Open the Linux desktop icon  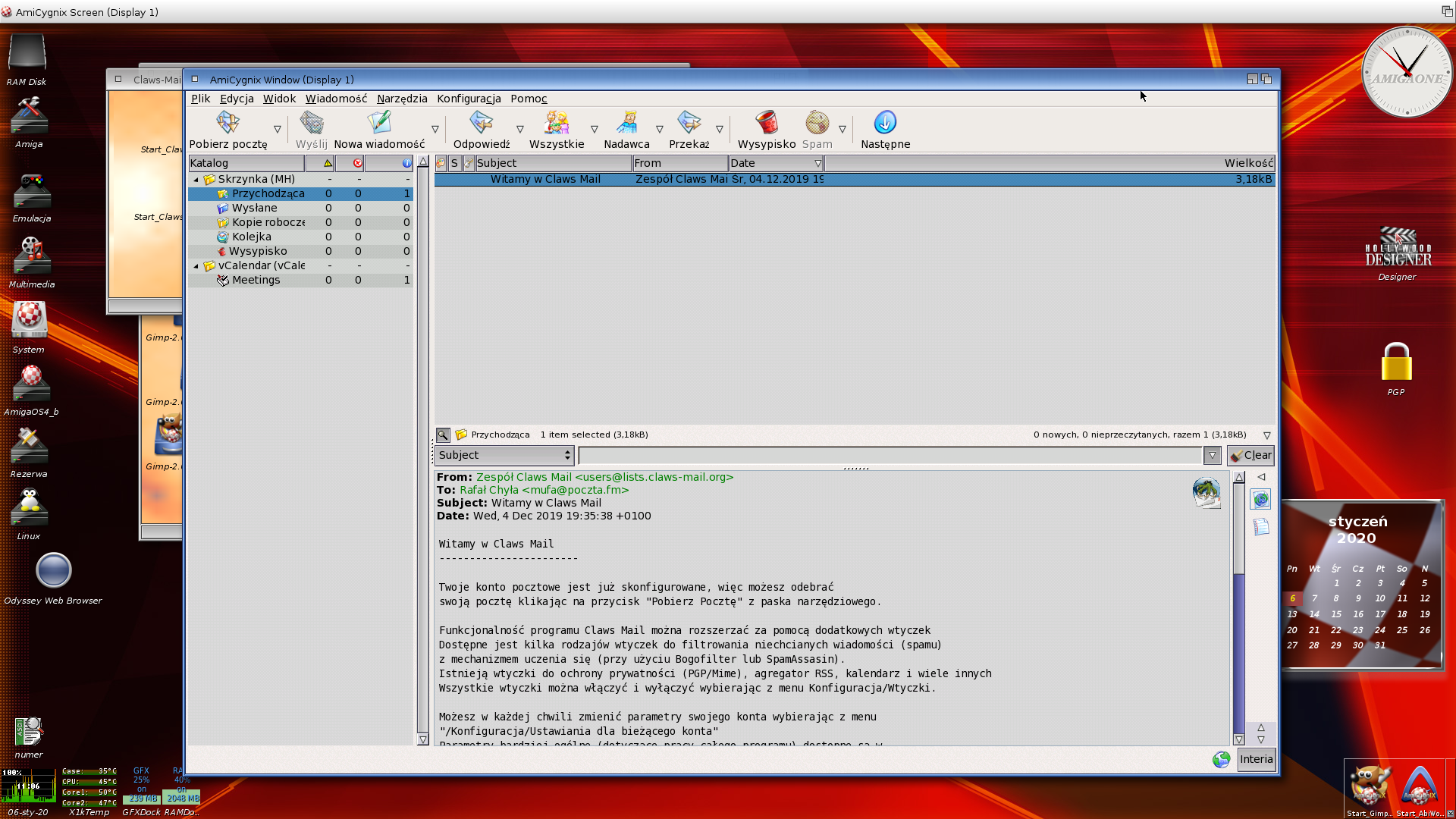(x=29, y=507)
